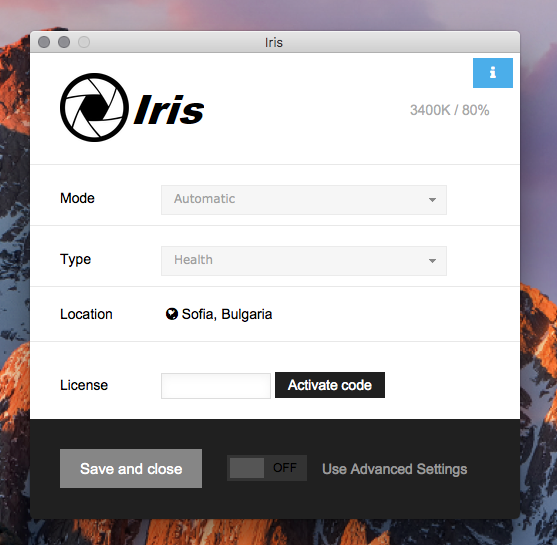Screen dimensions: 557x545
Task: Click the blue info icon button
Action: point(493,73)
